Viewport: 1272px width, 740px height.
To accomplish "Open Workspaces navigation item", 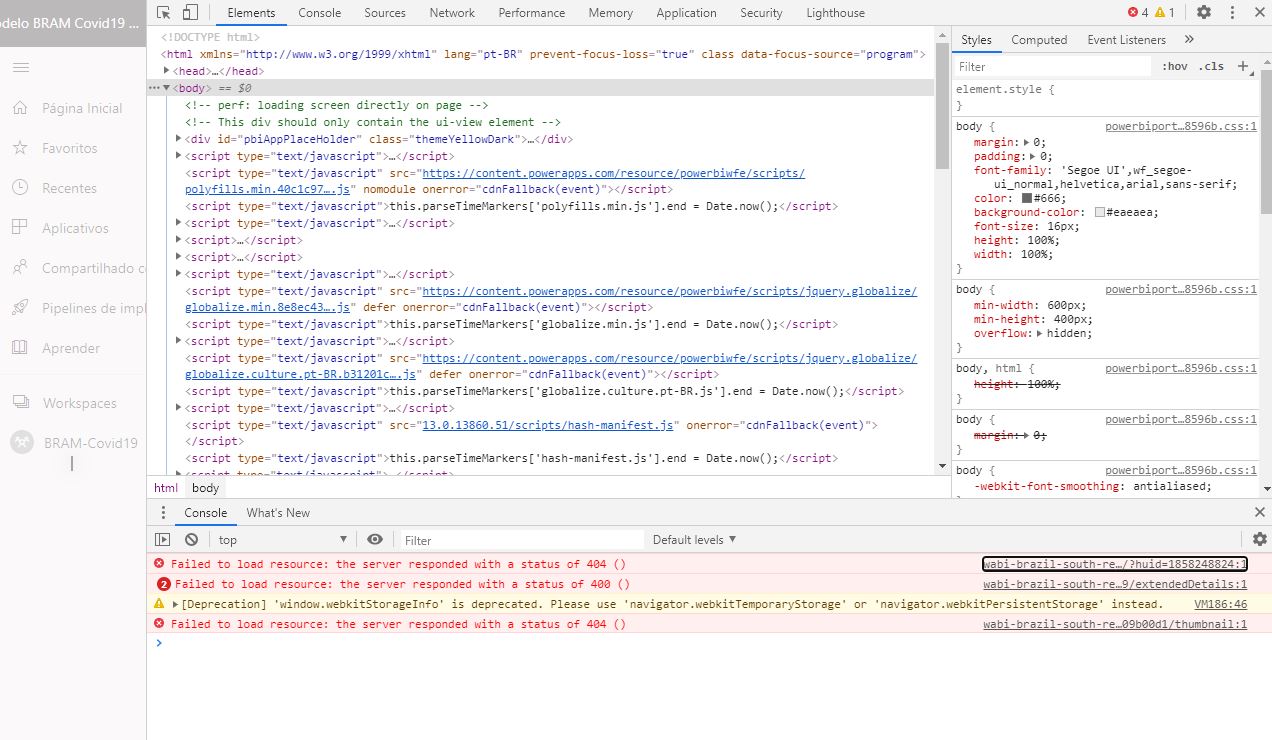I will tap(65, 403).
